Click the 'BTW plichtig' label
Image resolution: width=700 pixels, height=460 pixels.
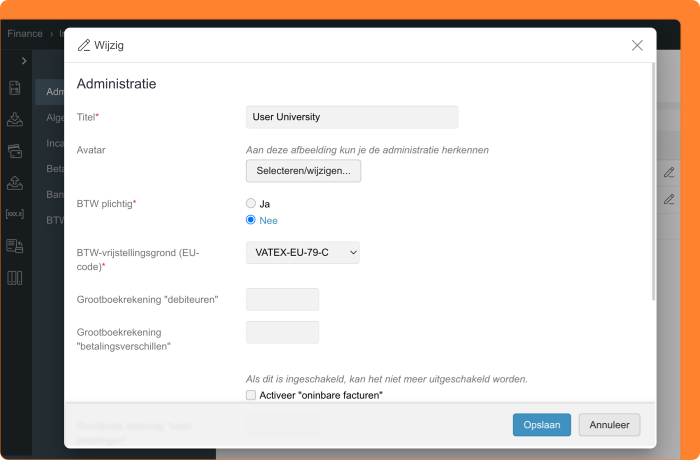point(104,204)
